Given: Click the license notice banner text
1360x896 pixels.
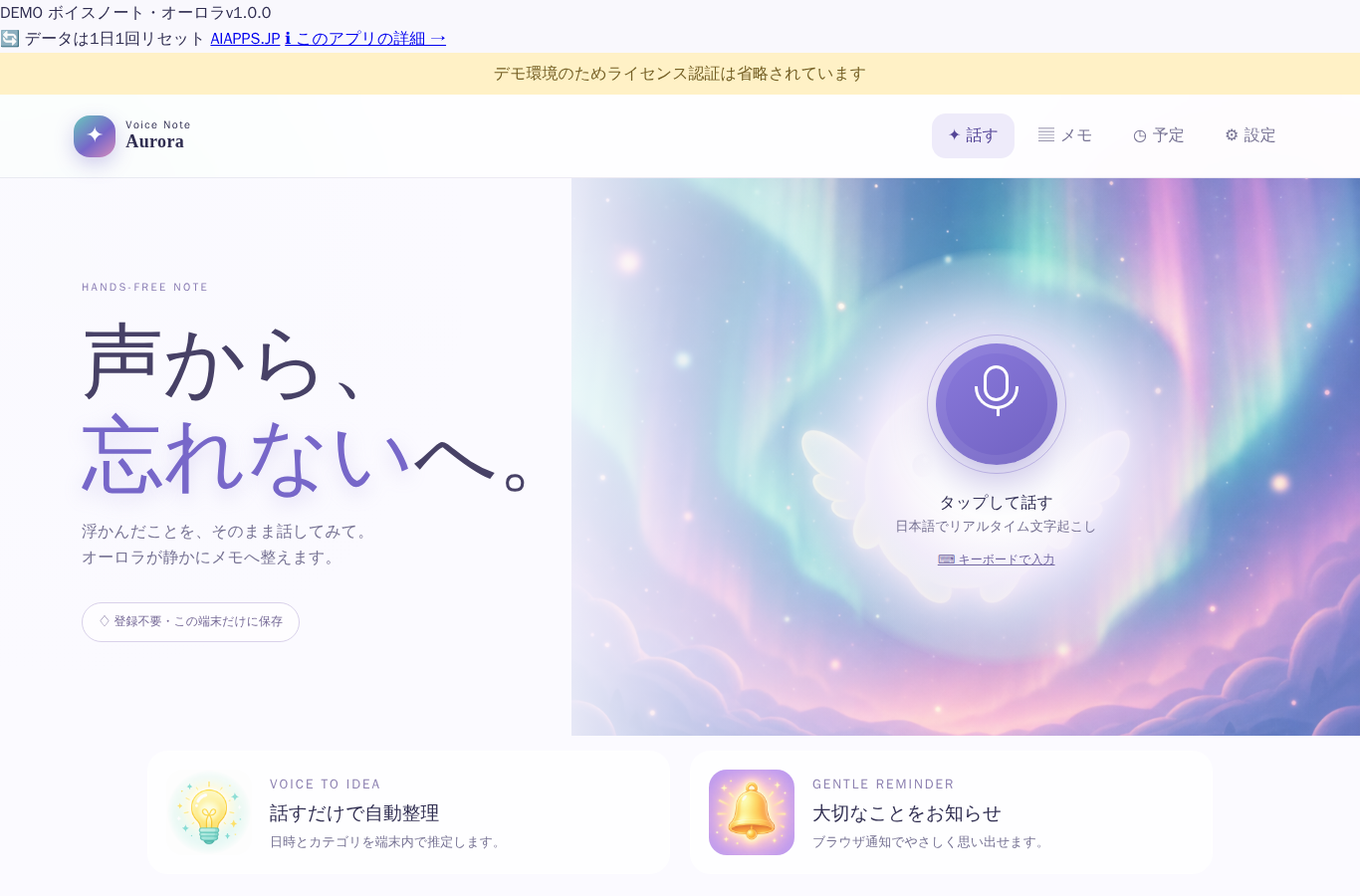Looking at the screenshot, I should [x=680, y=74].
